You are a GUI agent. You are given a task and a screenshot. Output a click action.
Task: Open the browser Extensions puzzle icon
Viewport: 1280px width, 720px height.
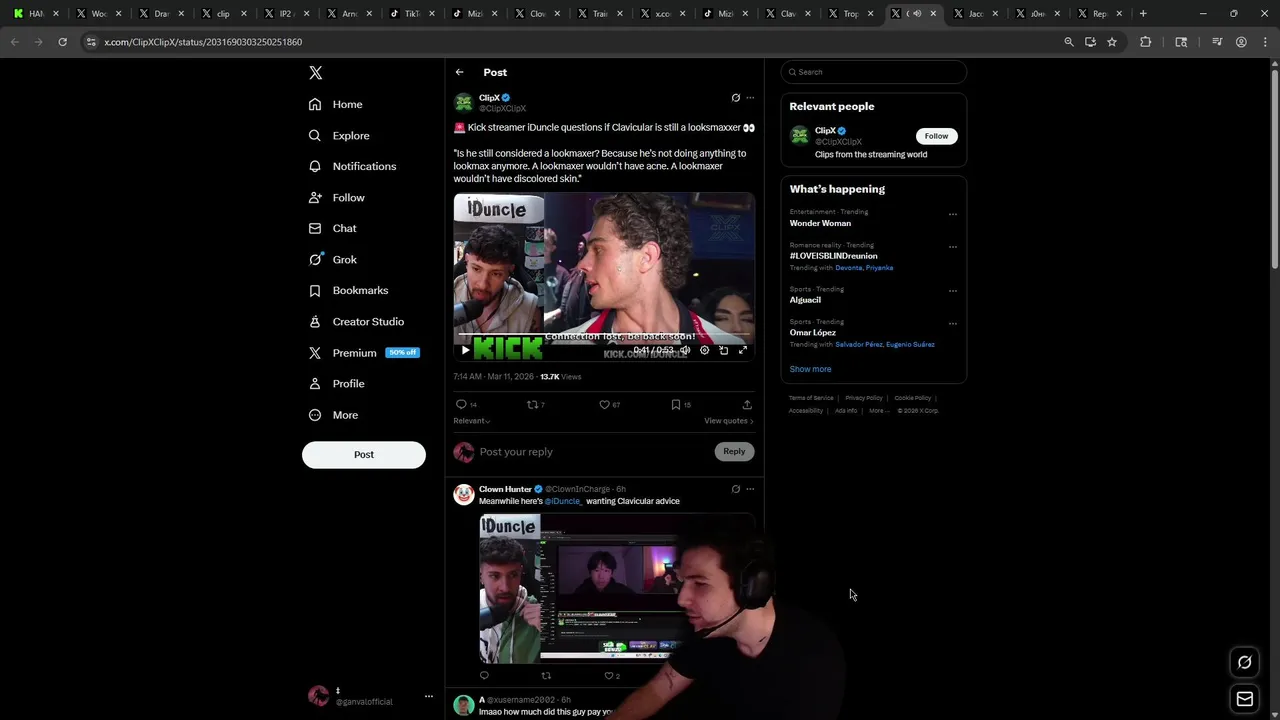pyautogui.click(x=1146, y=42)
